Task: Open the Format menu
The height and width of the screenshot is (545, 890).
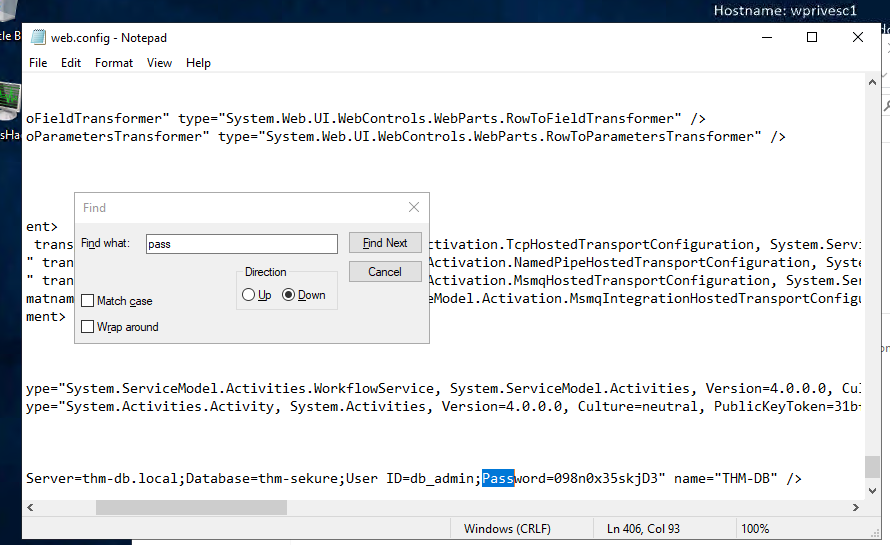Action: coord(114,63)
